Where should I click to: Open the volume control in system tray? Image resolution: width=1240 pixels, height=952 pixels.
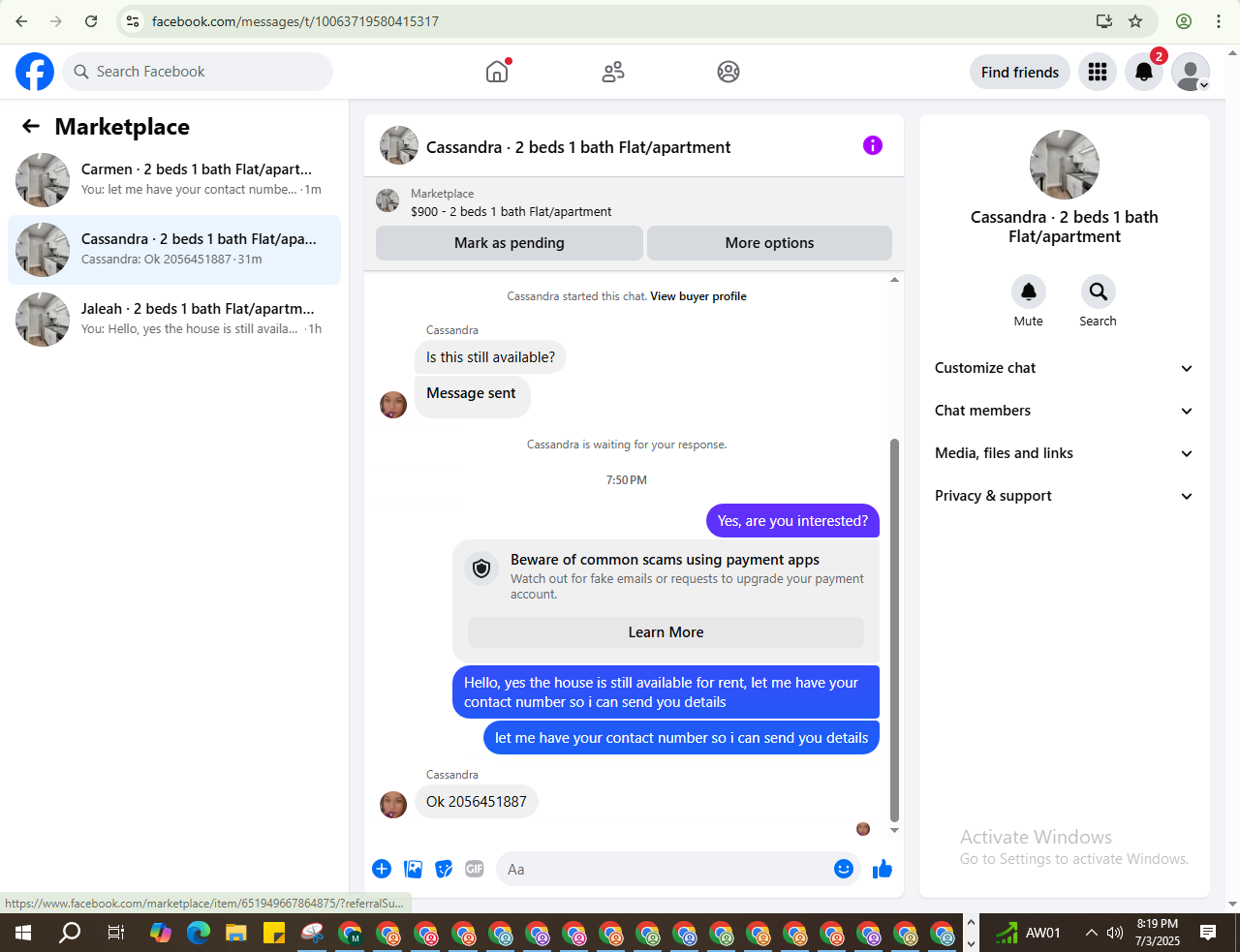1115,933
